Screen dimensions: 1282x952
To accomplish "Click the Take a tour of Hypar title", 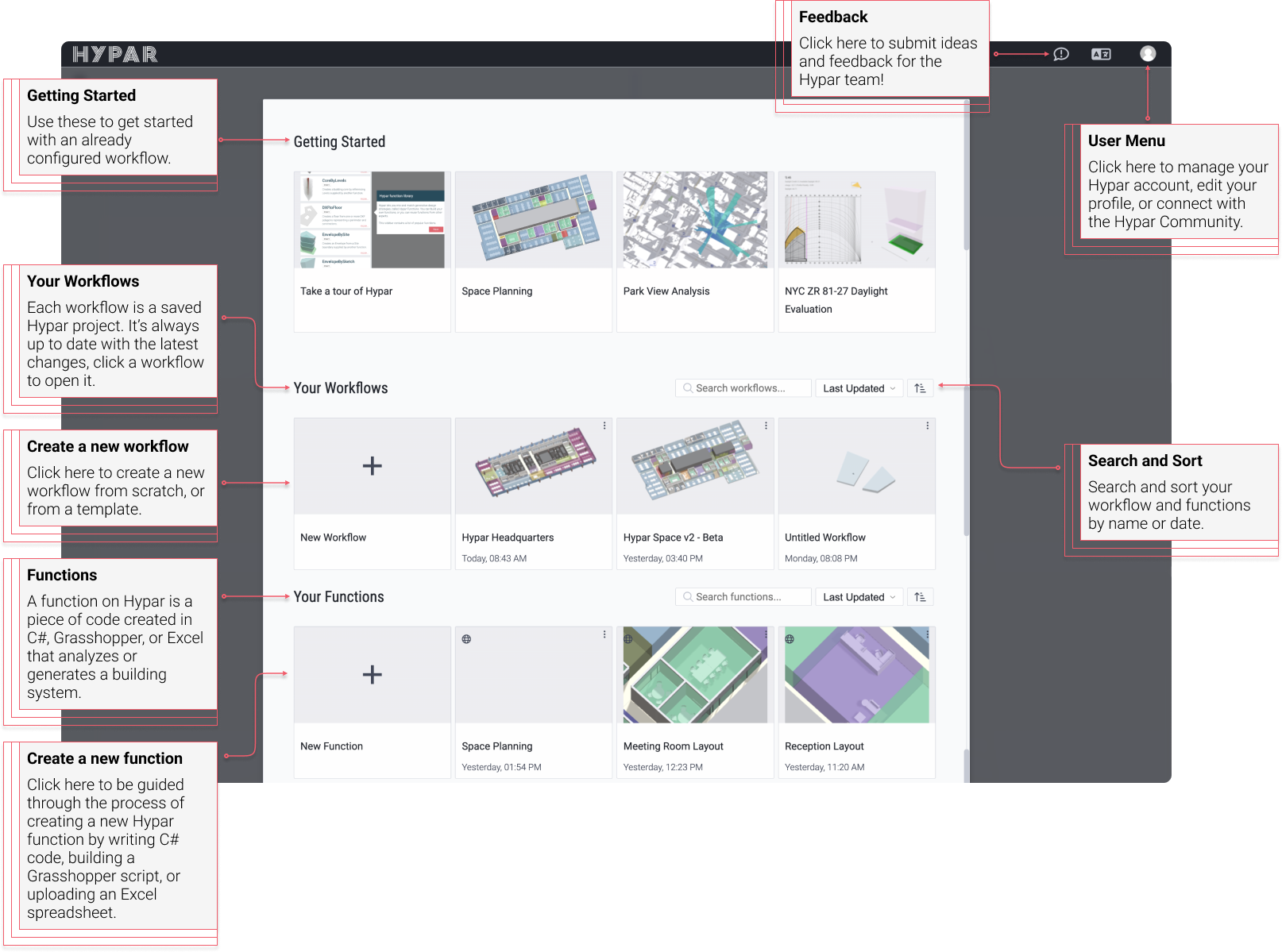I will coord(346,291).
